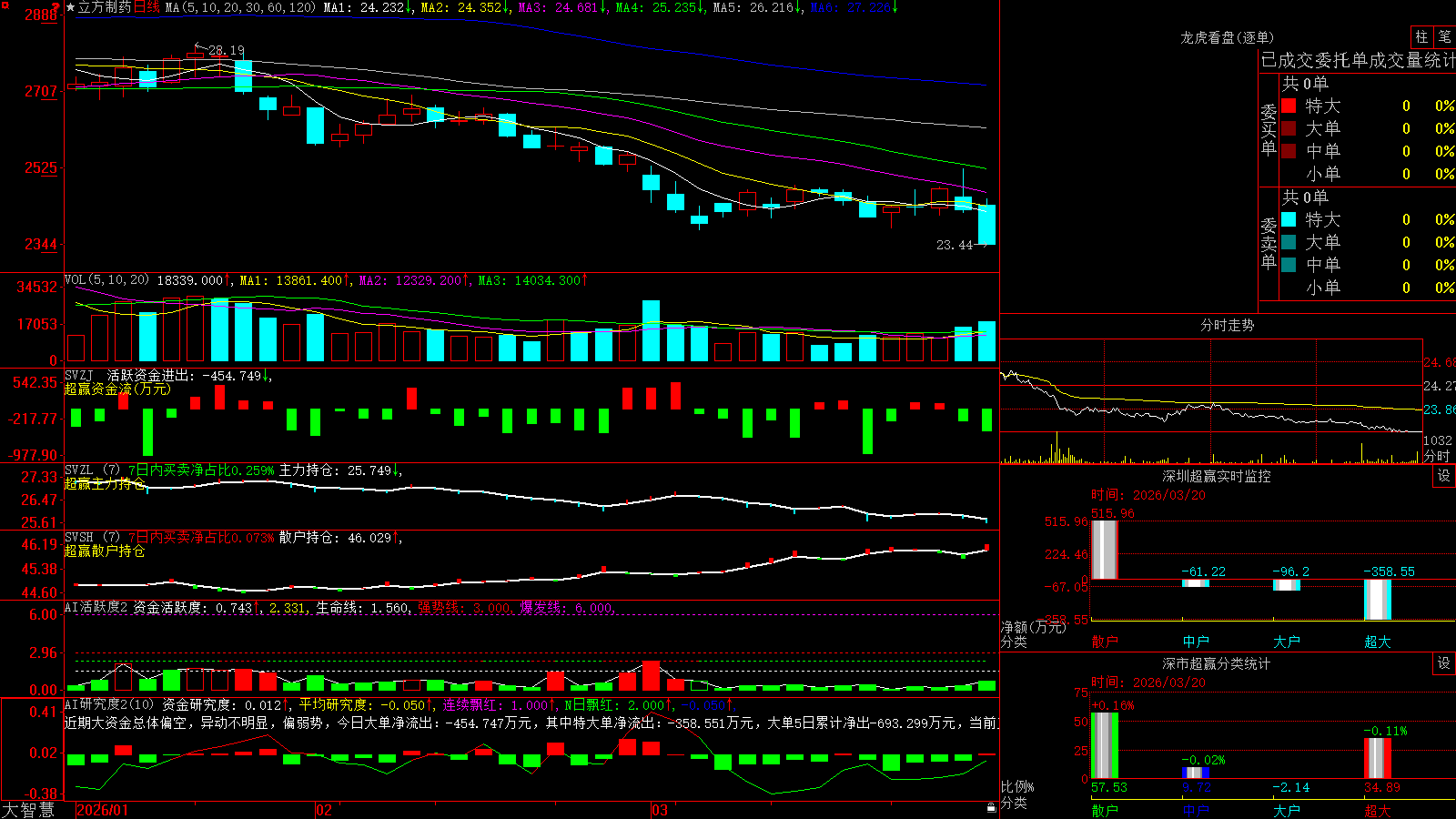Screen dimensions: 1456x819
Task: Click the 笔 (tick) view button
Action: click(1445, 37)
